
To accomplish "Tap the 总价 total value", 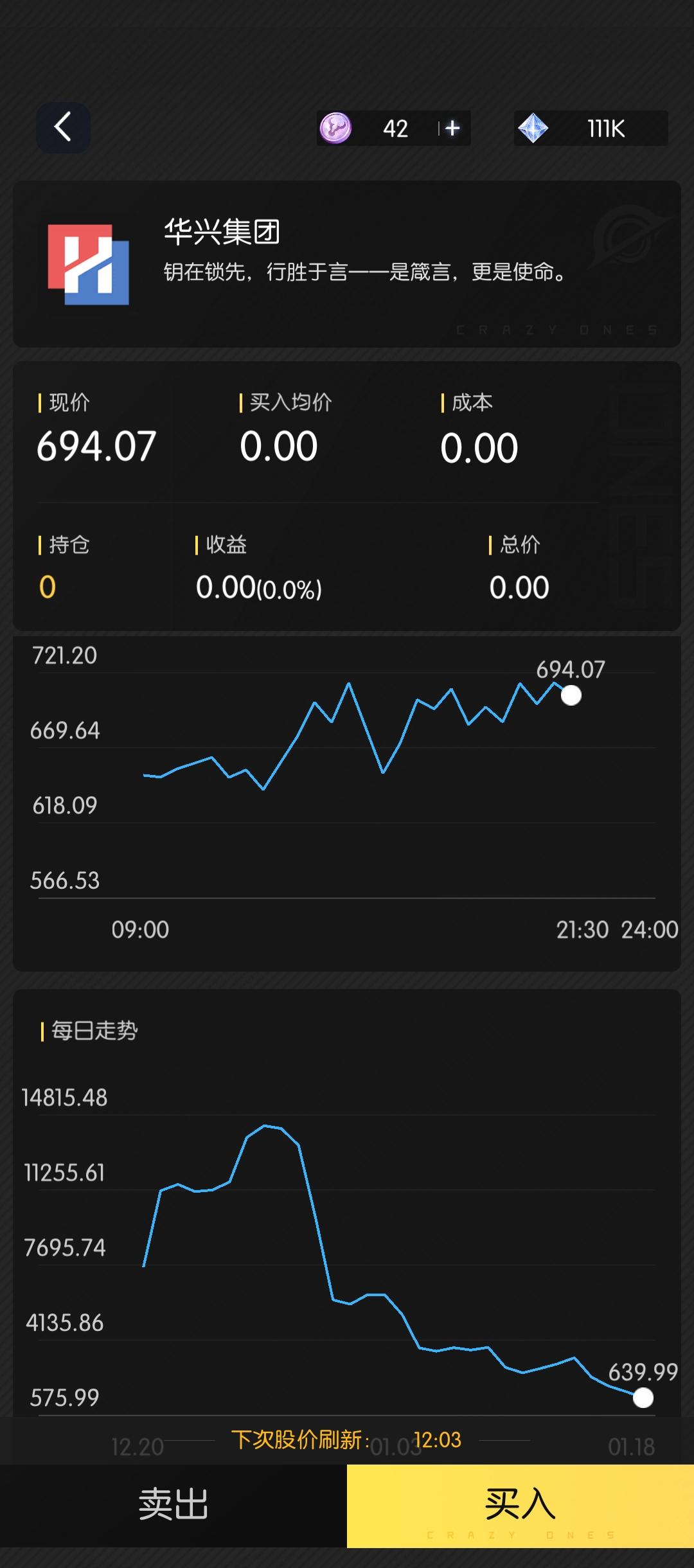I will (519, 588).
